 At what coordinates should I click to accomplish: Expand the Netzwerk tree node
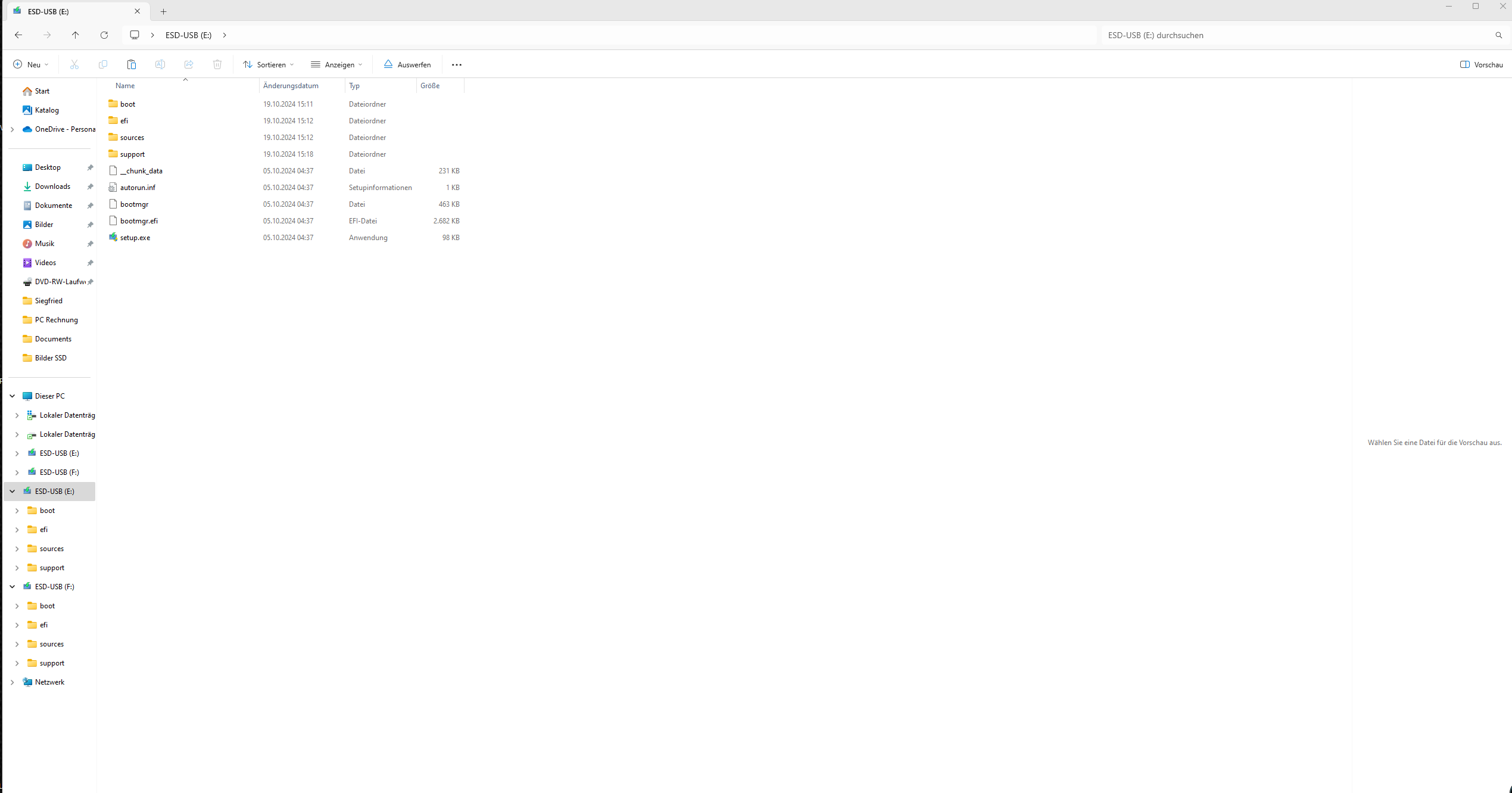point(13,682)
